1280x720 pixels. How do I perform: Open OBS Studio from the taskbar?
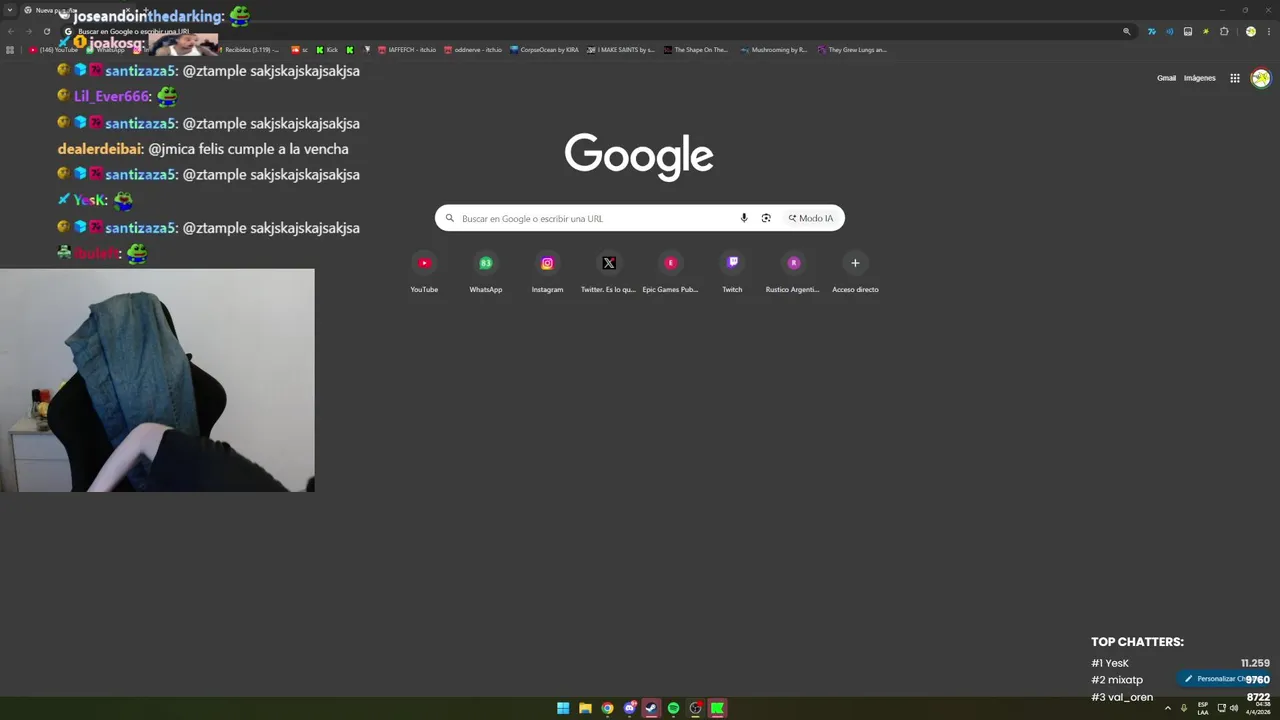tap(696, 708)
